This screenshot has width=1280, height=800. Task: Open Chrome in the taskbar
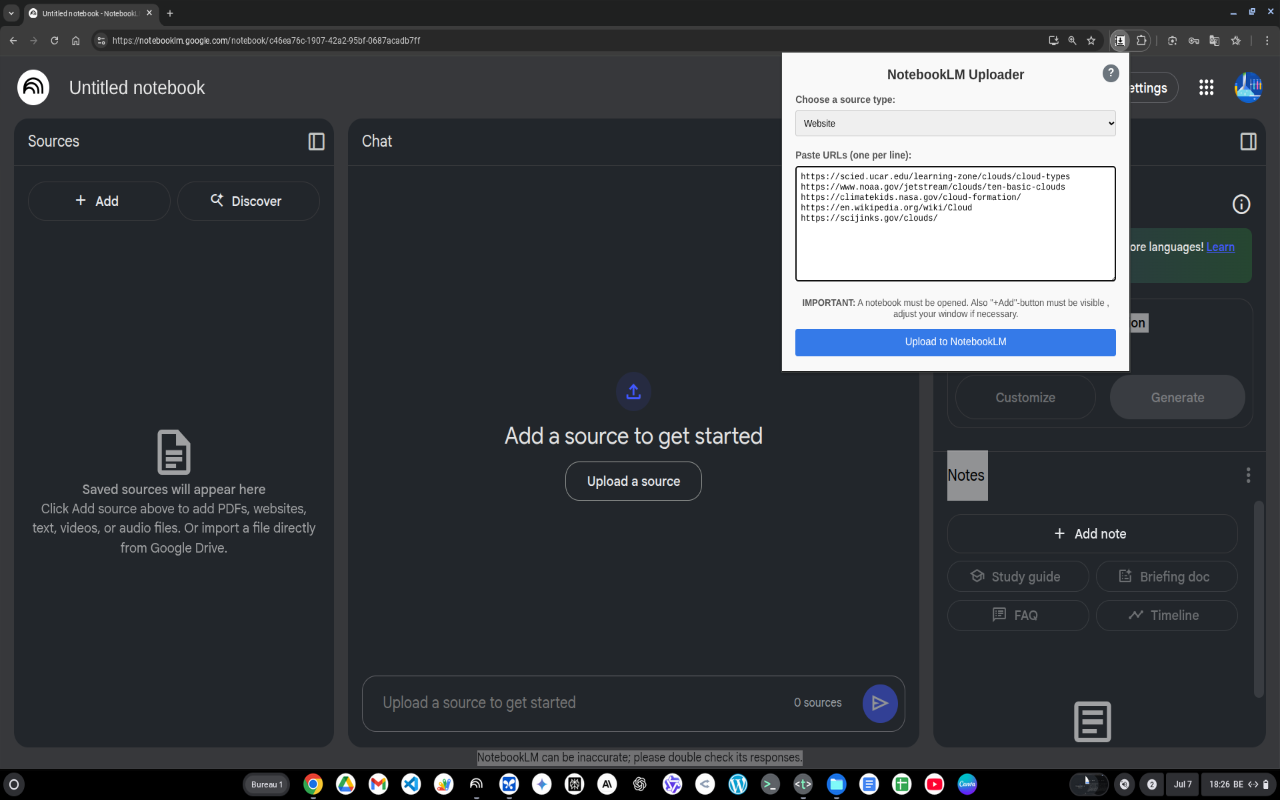coord(313,785)
